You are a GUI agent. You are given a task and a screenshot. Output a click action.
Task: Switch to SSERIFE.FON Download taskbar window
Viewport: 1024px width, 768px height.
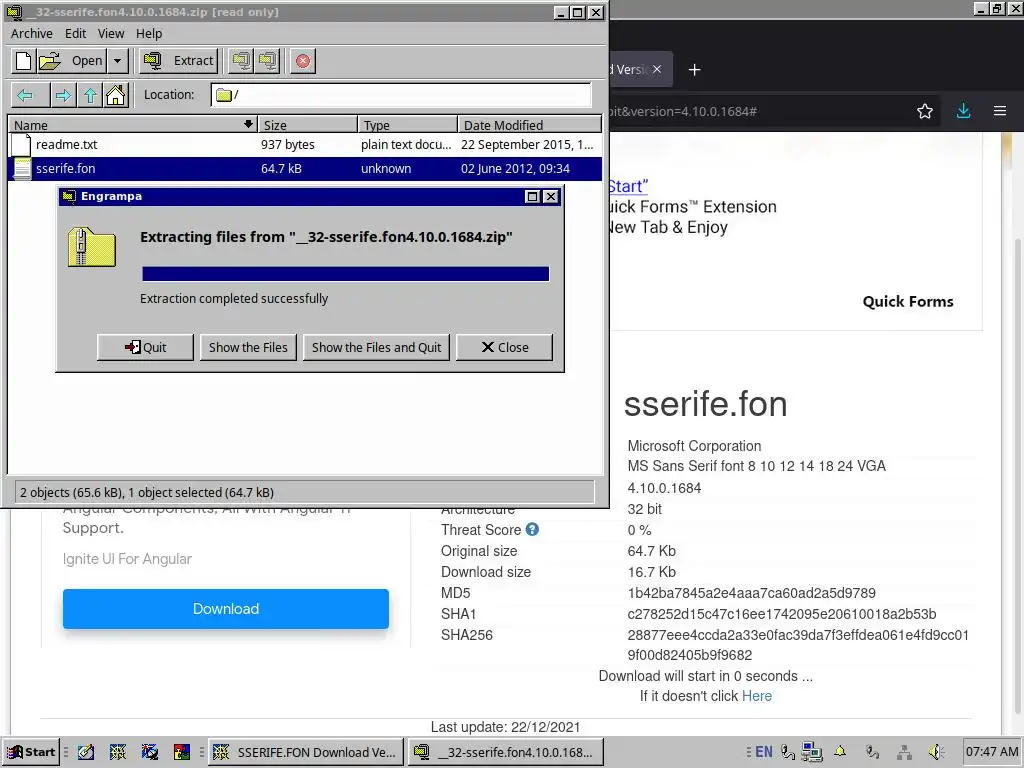(306, 752)
